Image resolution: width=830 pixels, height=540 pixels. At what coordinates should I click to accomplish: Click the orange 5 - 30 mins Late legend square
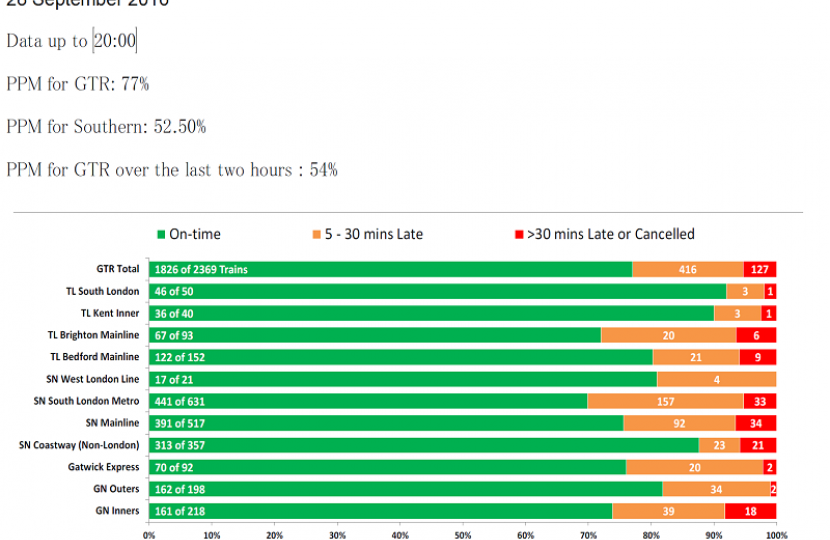[x=317, y=235]
